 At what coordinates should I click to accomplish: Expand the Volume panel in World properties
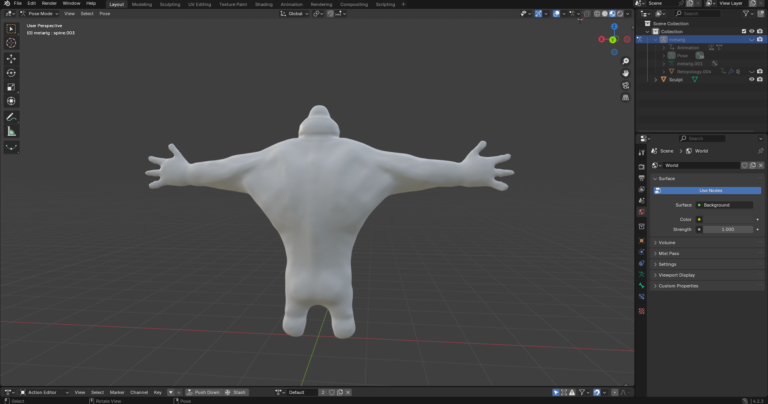click(x=667, y=242)
